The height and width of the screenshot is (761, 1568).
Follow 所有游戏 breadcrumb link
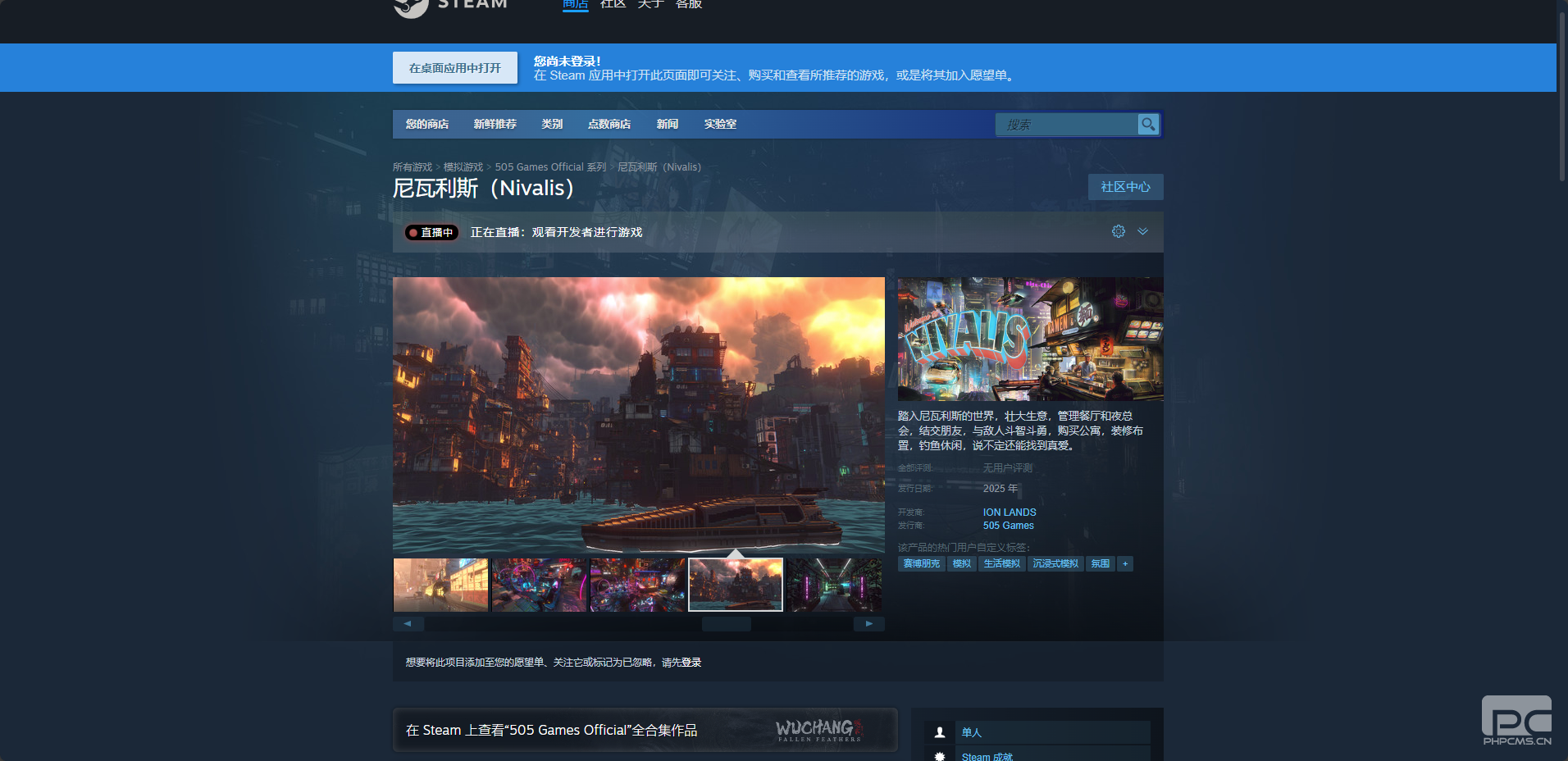click(413, 167)
